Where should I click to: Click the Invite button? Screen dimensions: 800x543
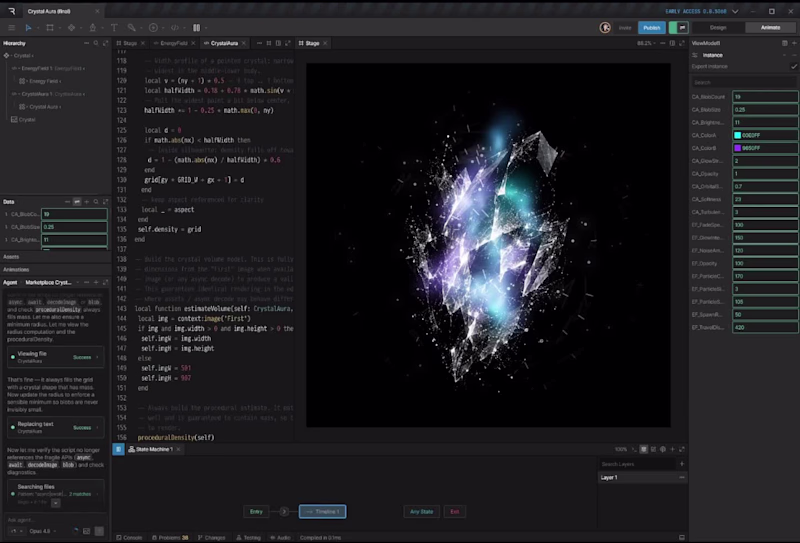pos(625,28)
